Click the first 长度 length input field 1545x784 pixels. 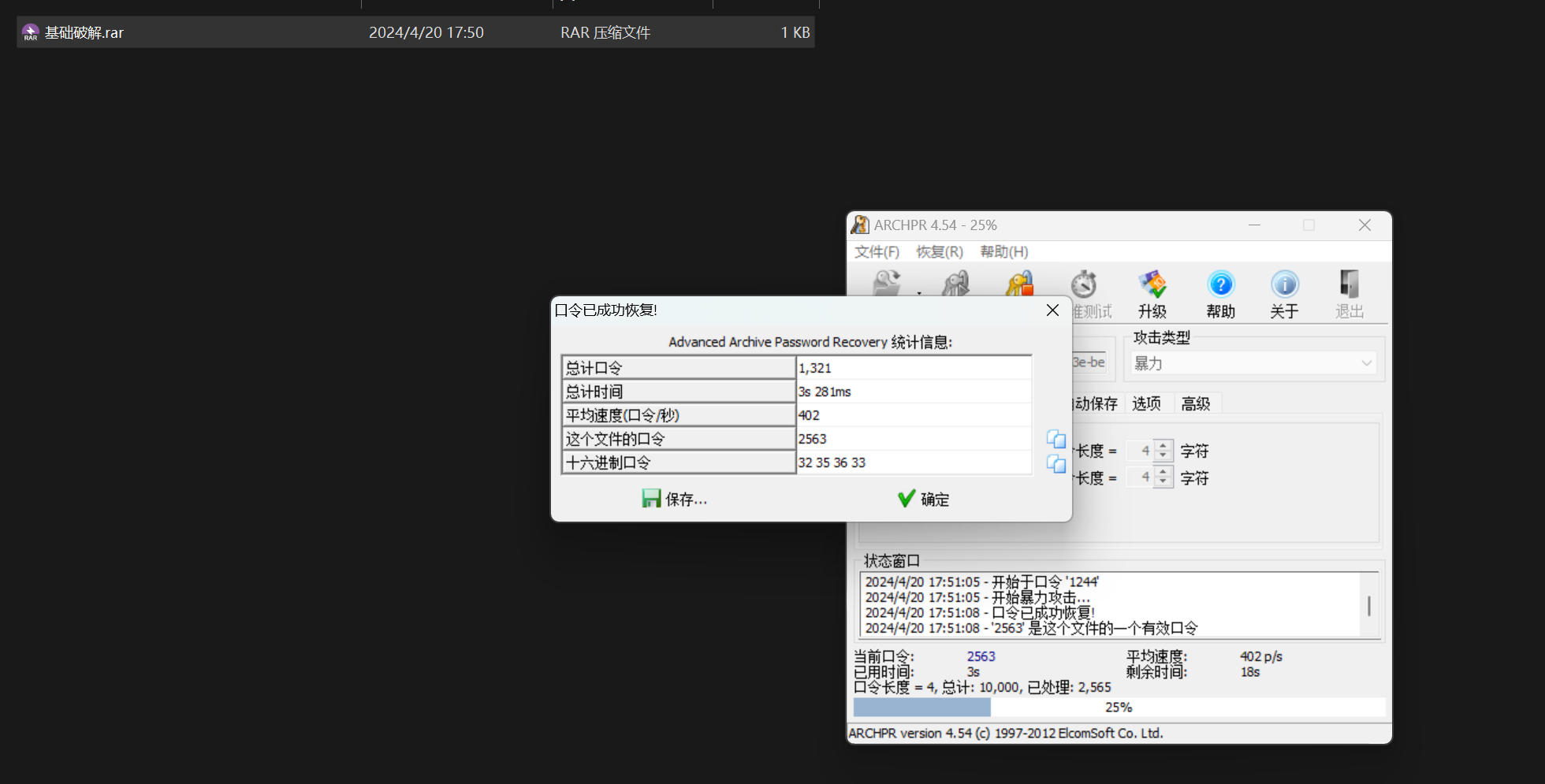pyautogui.click(x=1141, y=451)
